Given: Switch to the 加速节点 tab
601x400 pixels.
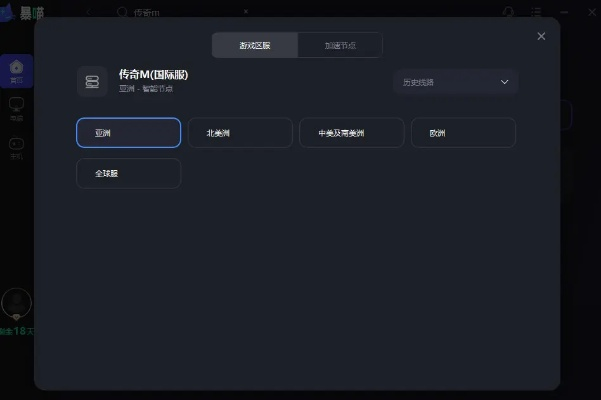Looking at the screenshot, I should tap(340, 45).
